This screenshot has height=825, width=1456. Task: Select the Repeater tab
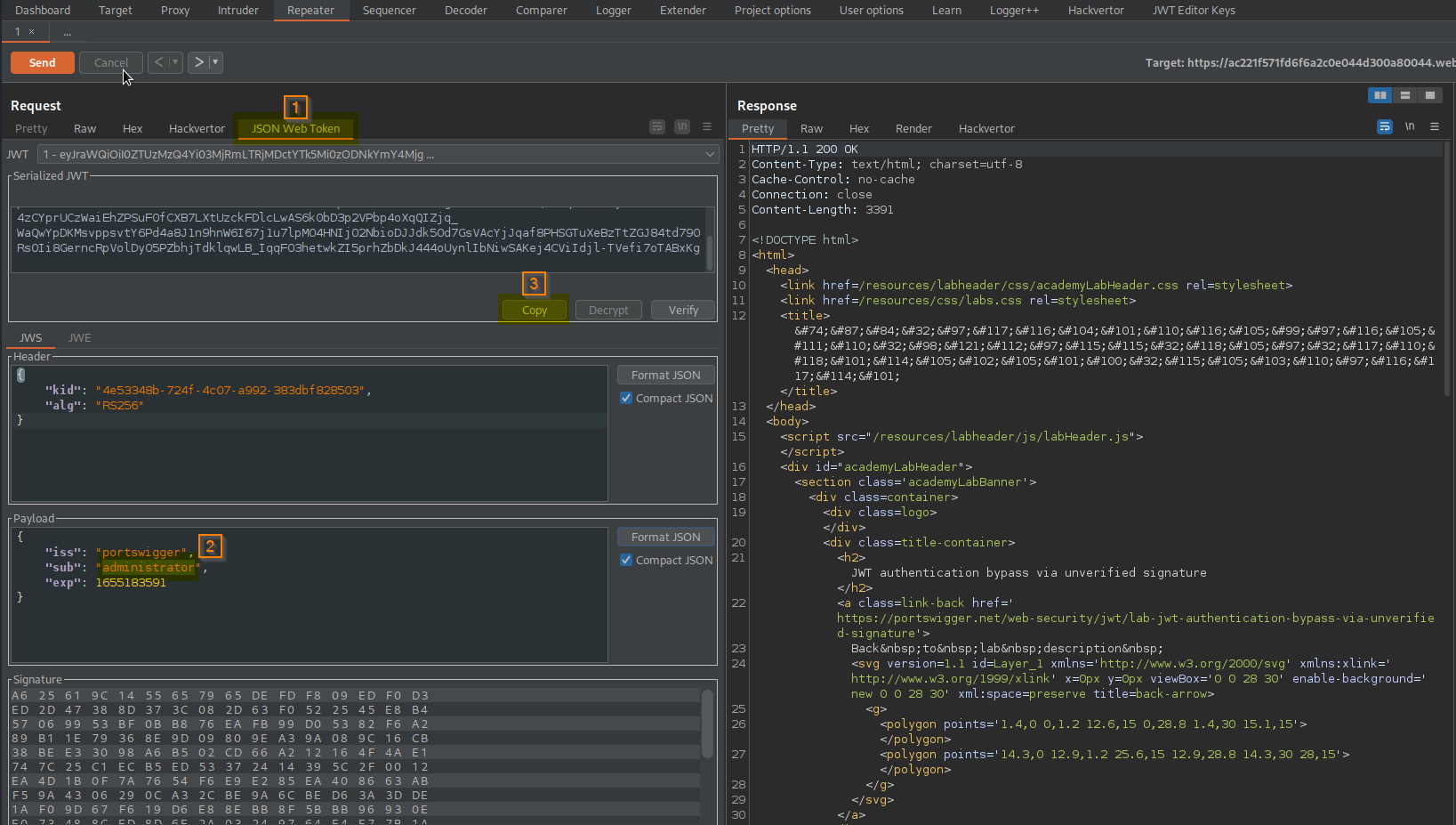tap(310, 11)
